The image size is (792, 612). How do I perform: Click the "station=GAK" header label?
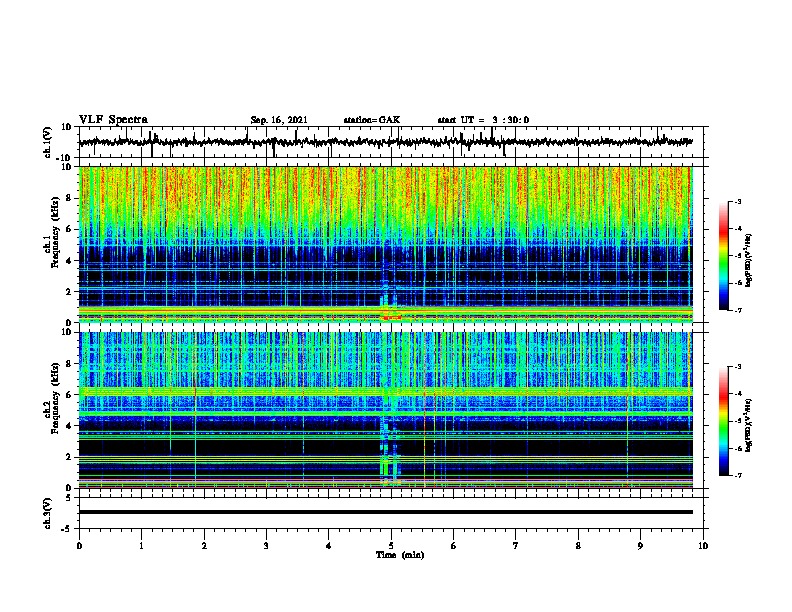tap(372, 120)
